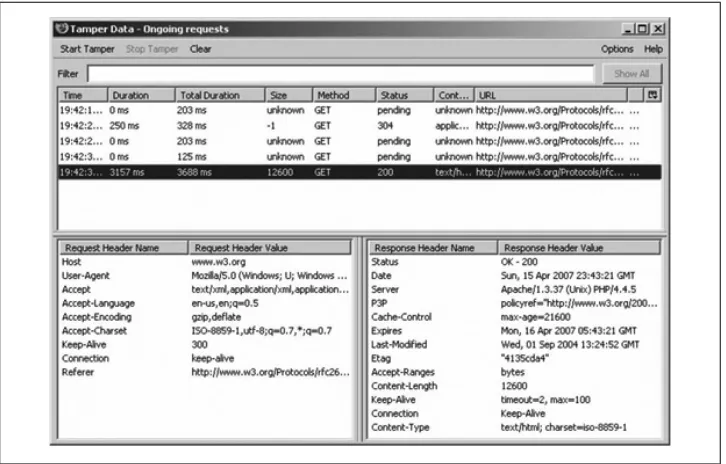
Task: Select the request with status 304
Action: [360, 125]
